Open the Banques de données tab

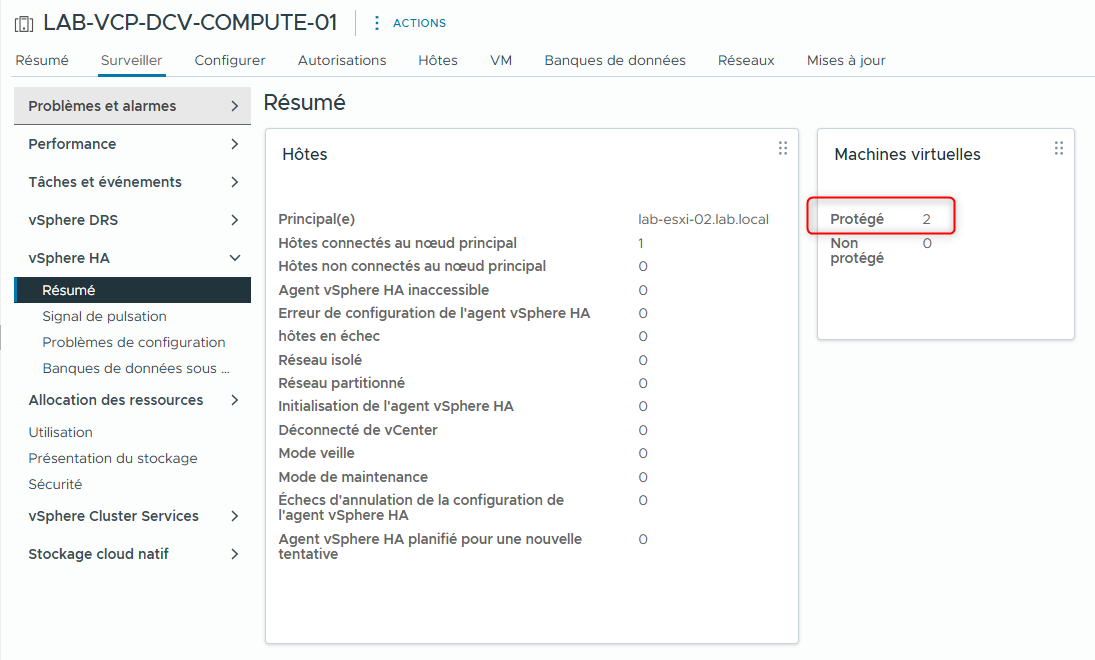pyautogui.click(x=615, y=60)
